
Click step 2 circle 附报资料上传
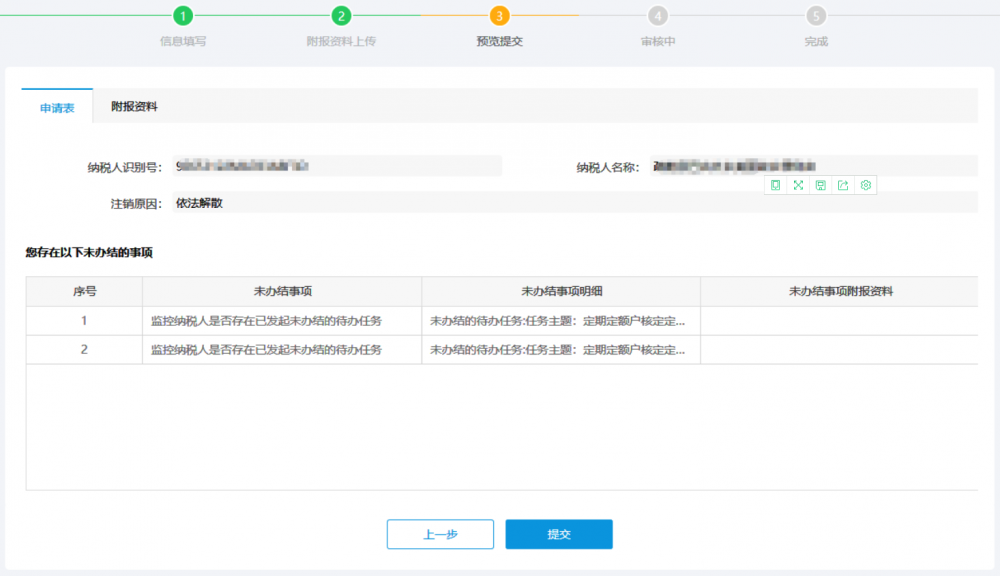(341, 16)
